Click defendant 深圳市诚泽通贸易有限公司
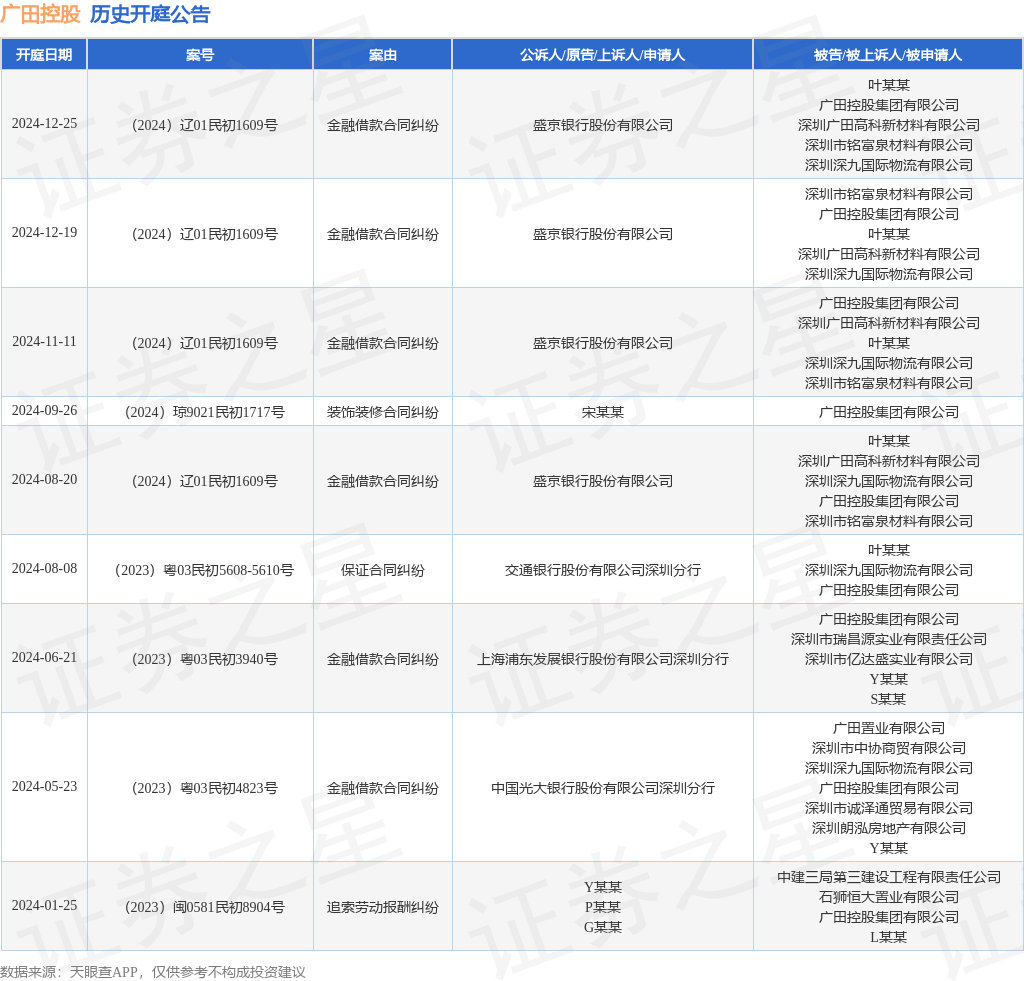1024x981 pixels. 889,809
